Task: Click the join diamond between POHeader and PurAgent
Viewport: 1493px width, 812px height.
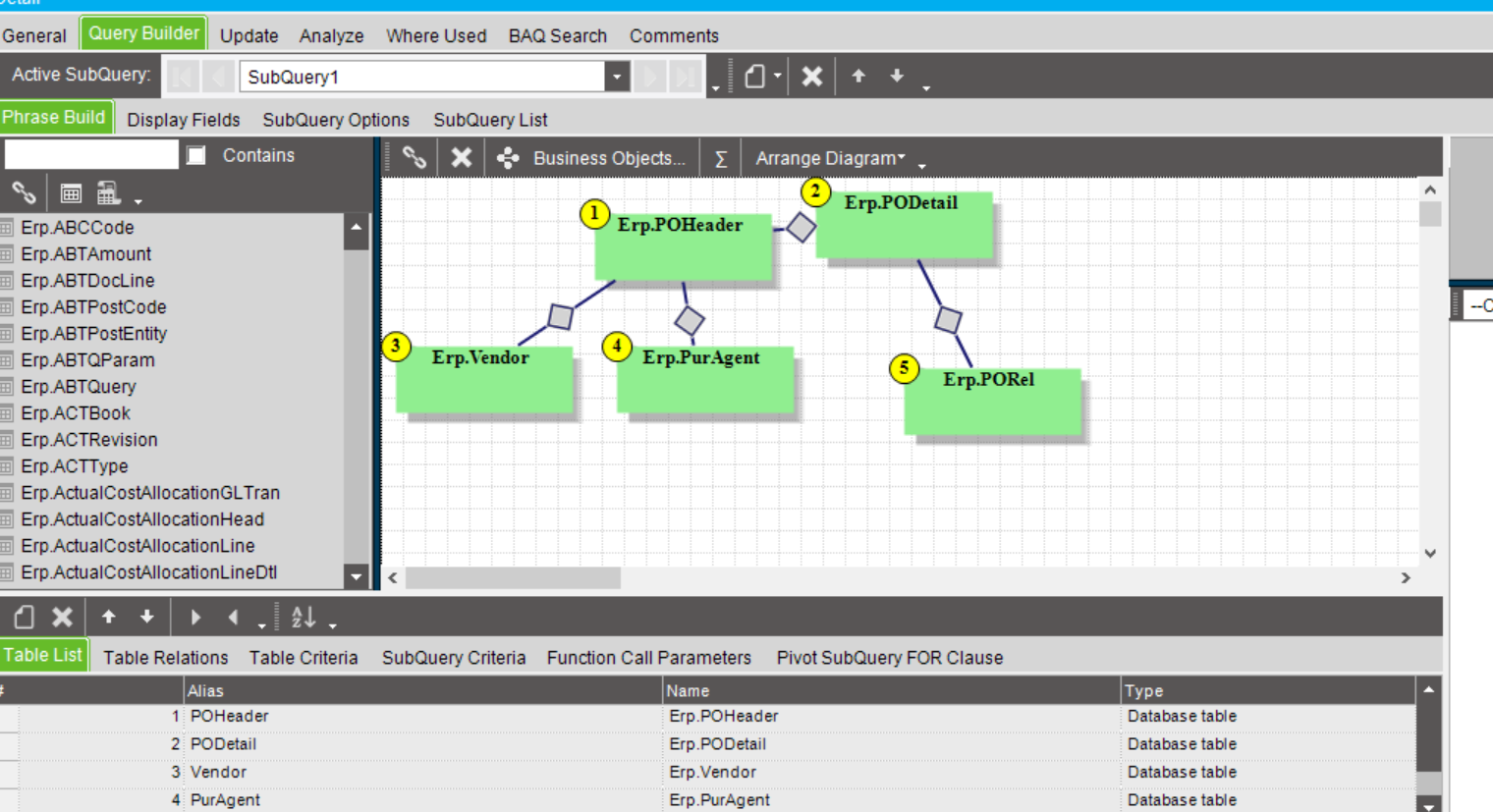Action: pyautogui.click(x=690, y=320)
